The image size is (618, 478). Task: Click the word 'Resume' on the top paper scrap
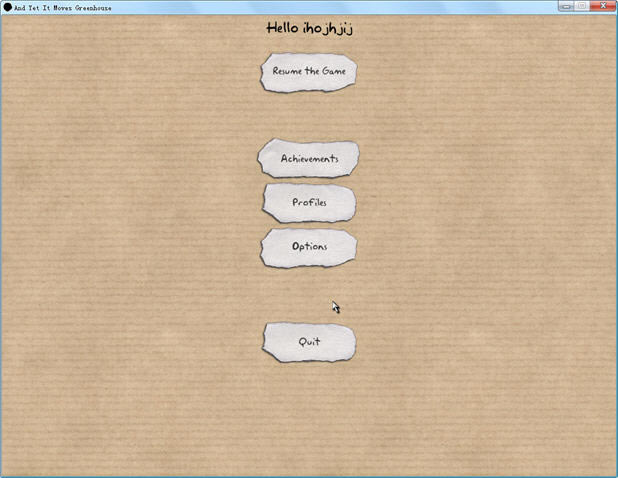click(289, 72)
